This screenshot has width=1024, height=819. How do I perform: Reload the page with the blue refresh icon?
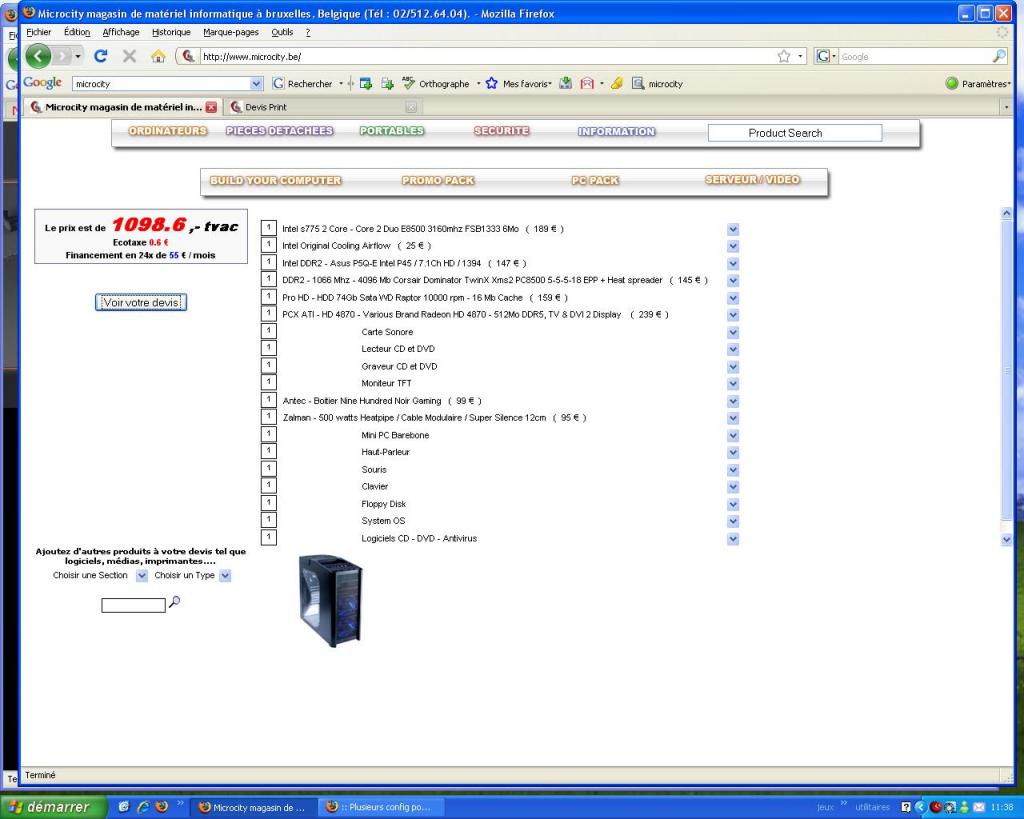100,56
